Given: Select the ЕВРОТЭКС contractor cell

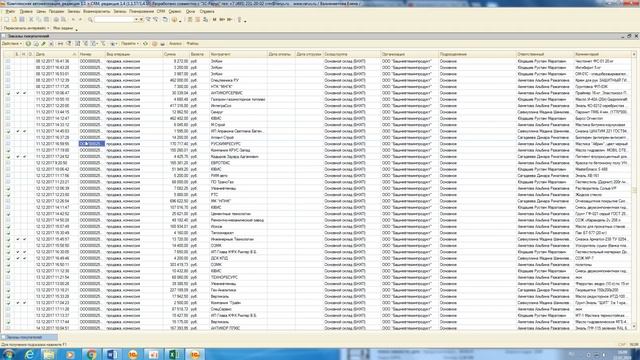Looking at the screenshot, I should pos(238,163).
